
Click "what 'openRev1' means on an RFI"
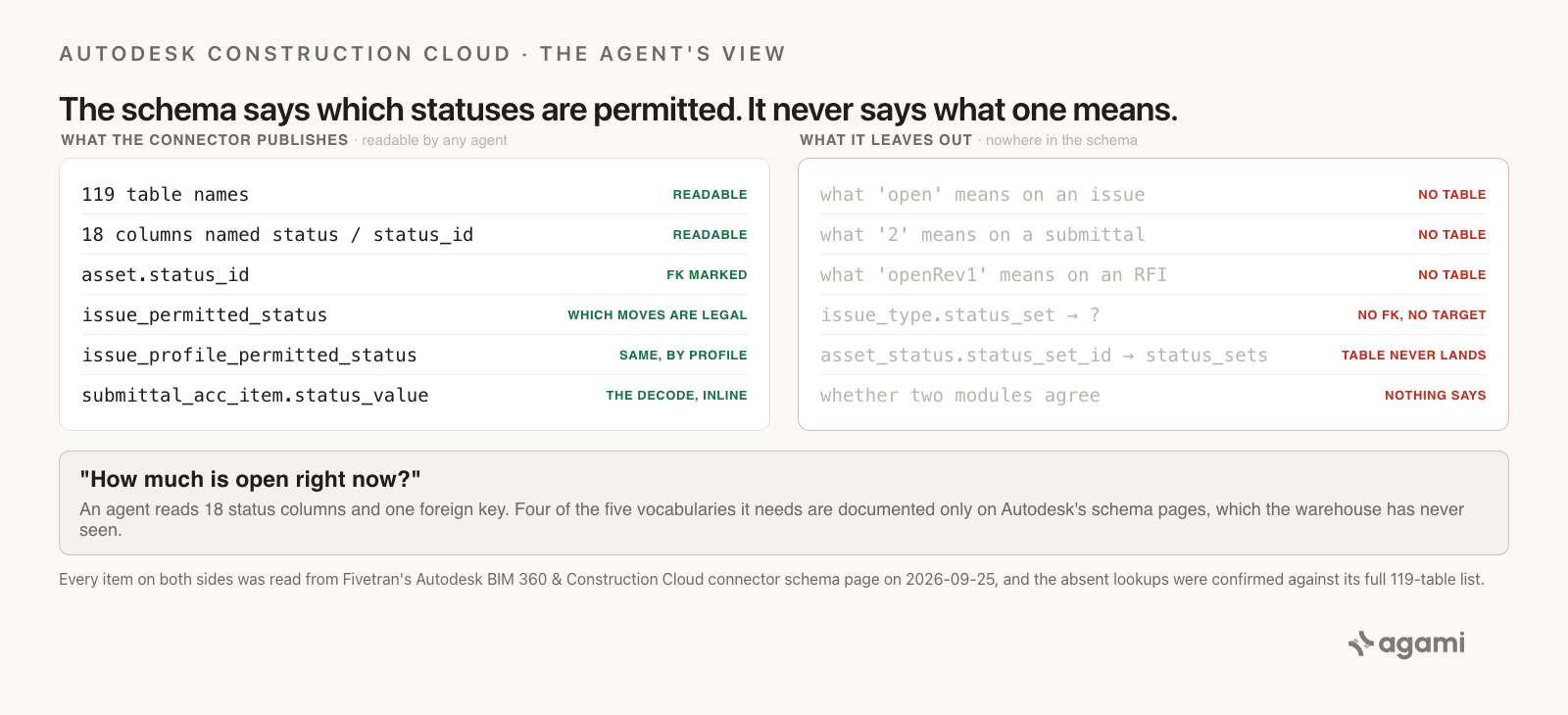point(994,274)
